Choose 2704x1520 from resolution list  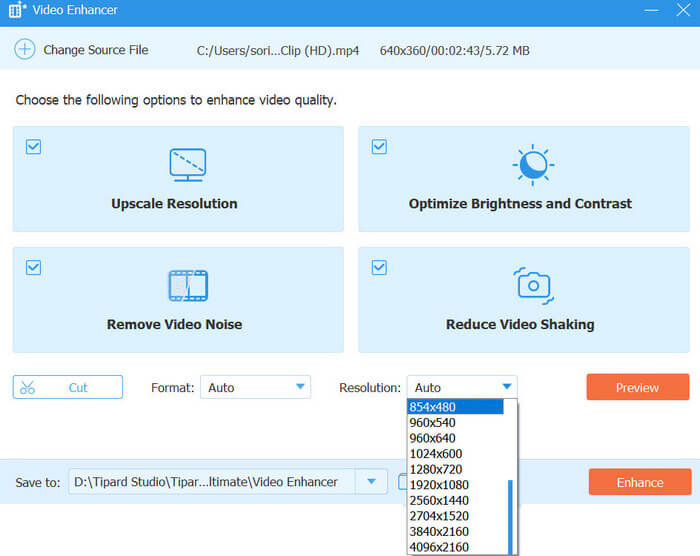(x=455, y=516)
